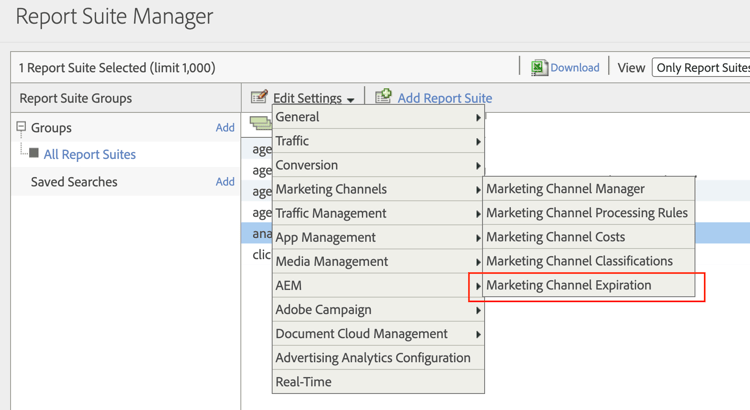Click the Download Excel icon
The image size is (750, 410).
(539, 67)
